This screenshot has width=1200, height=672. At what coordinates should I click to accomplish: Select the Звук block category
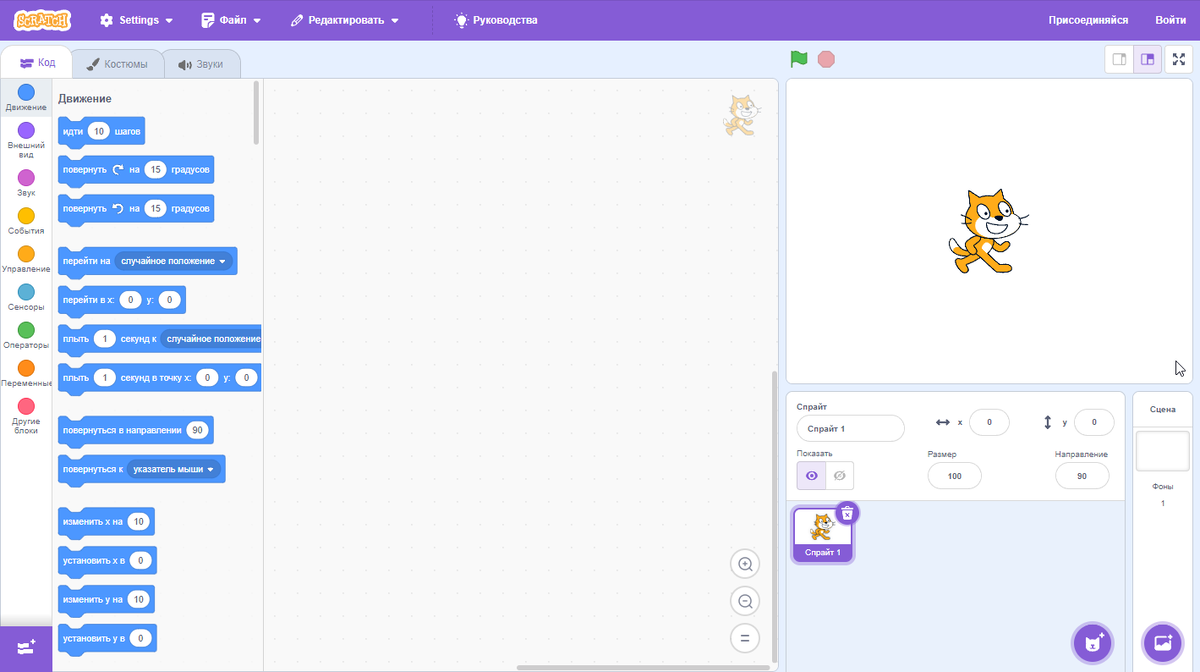coord(26,183)
